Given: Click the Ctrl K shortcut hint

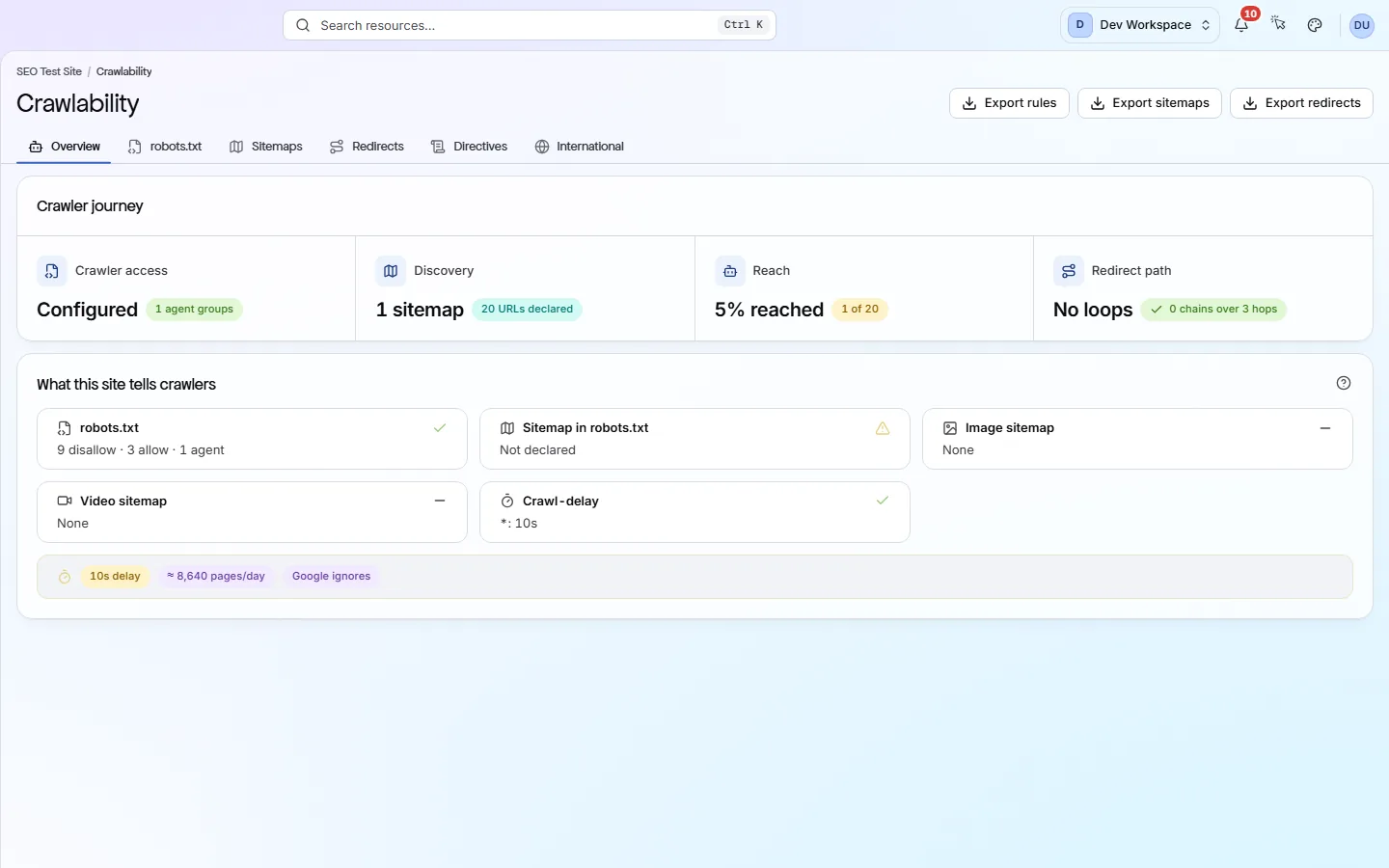Looking at the screenshot, I should click(x=744, y=25).
